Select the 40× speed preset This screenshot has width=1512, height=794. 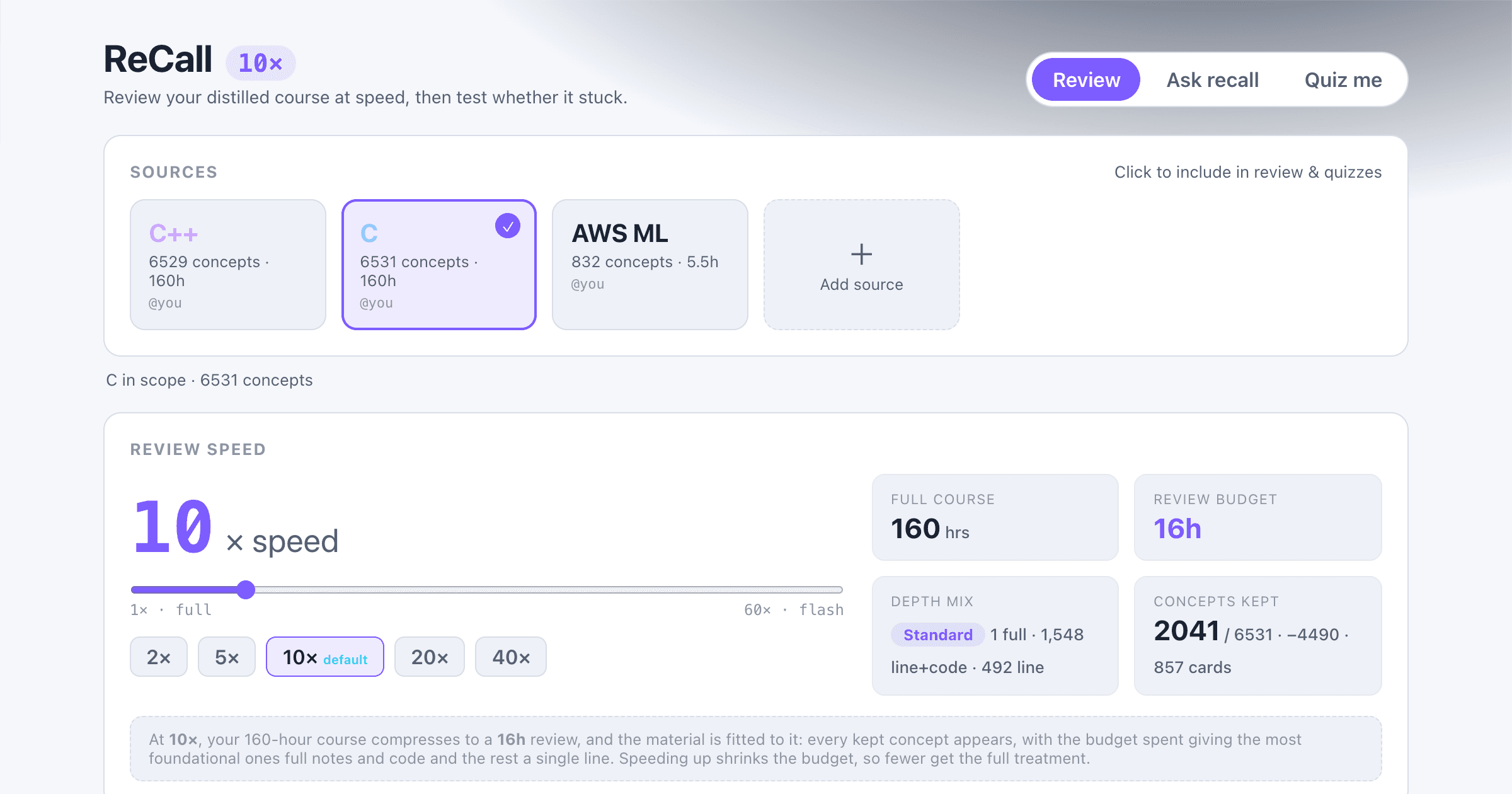click(511, 657)
